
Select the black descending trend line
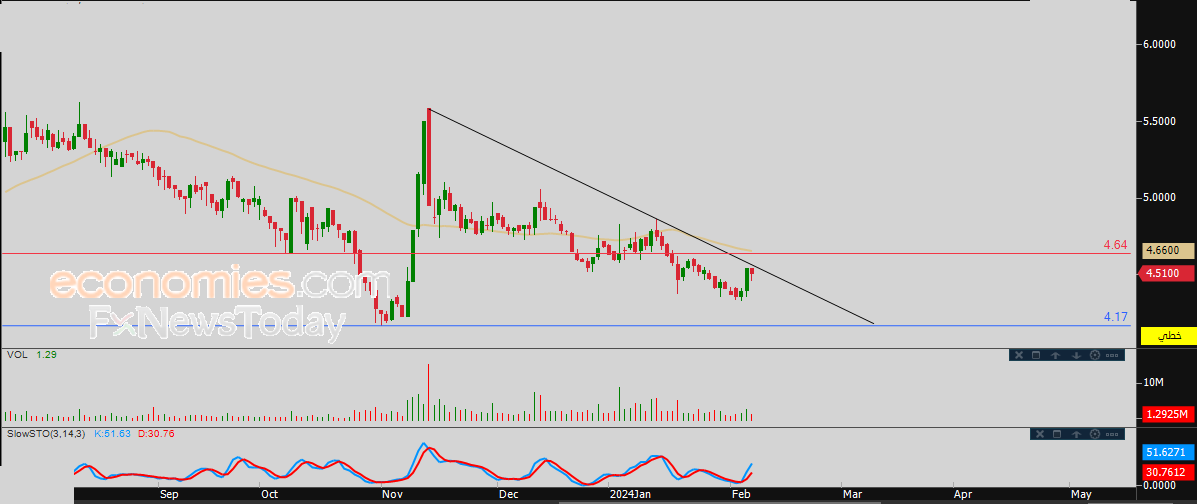click(651, 216)
